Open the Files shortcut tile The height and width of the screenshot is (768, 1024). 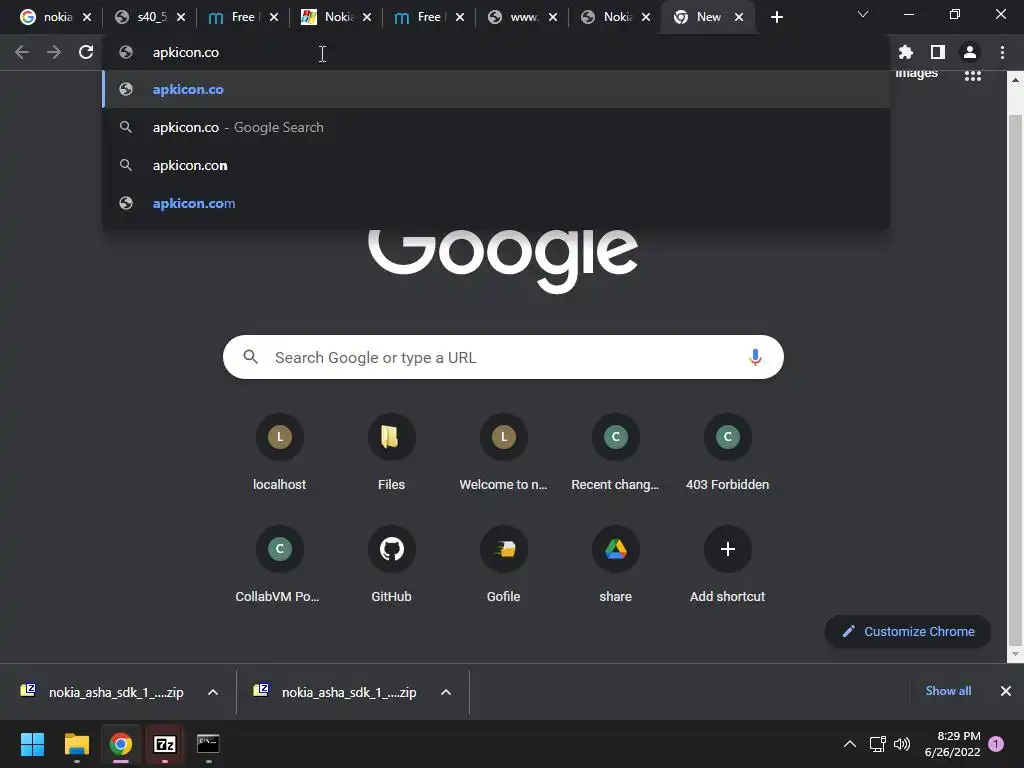[391, 453]
